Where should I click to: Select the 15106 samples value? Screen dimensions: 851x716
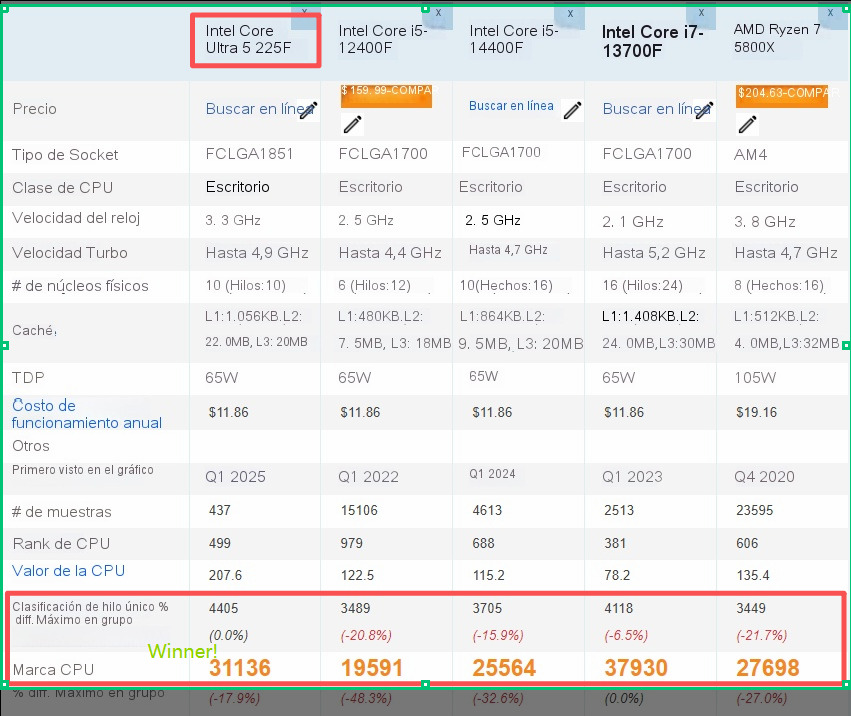[359, 511]
